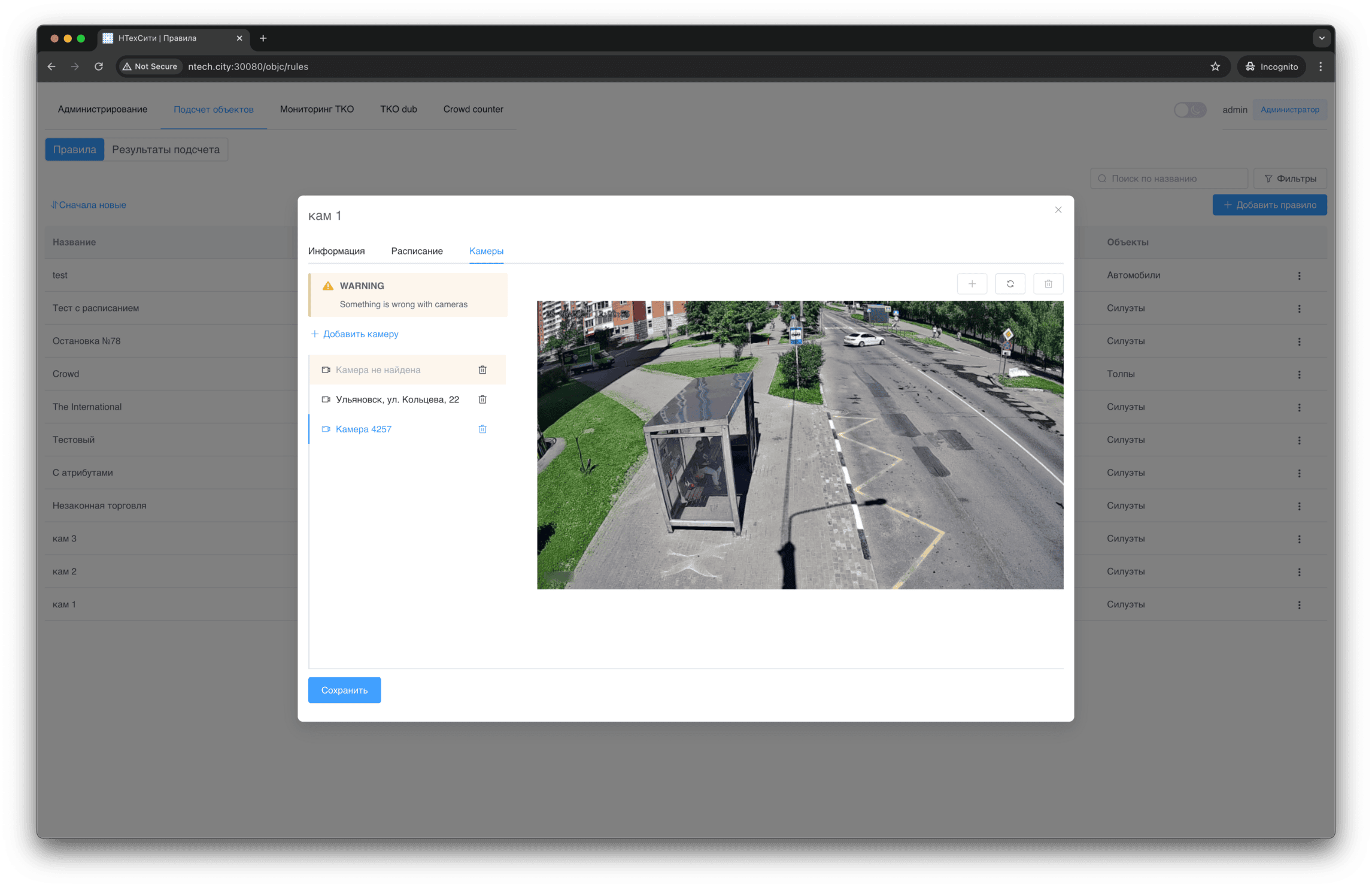Open three-dot menu for test rule
Viewport: 1372px width, 887px height.
coord(1299,276)
